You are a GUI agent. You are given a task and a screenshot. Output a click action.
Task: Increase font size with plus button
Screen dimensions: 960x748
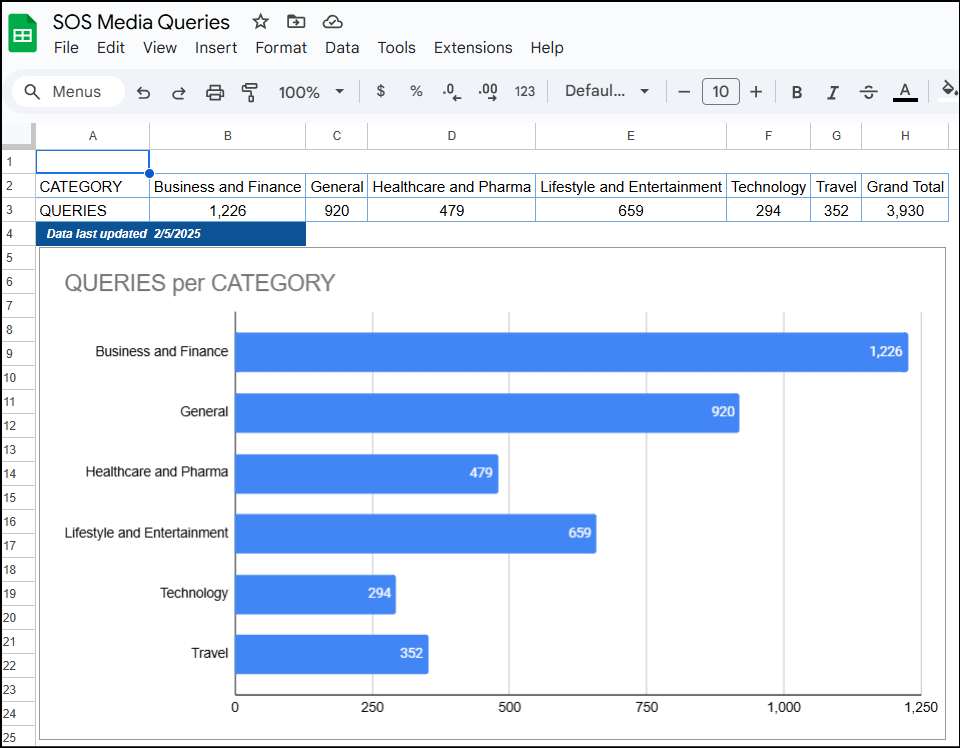tap(756, 92)
